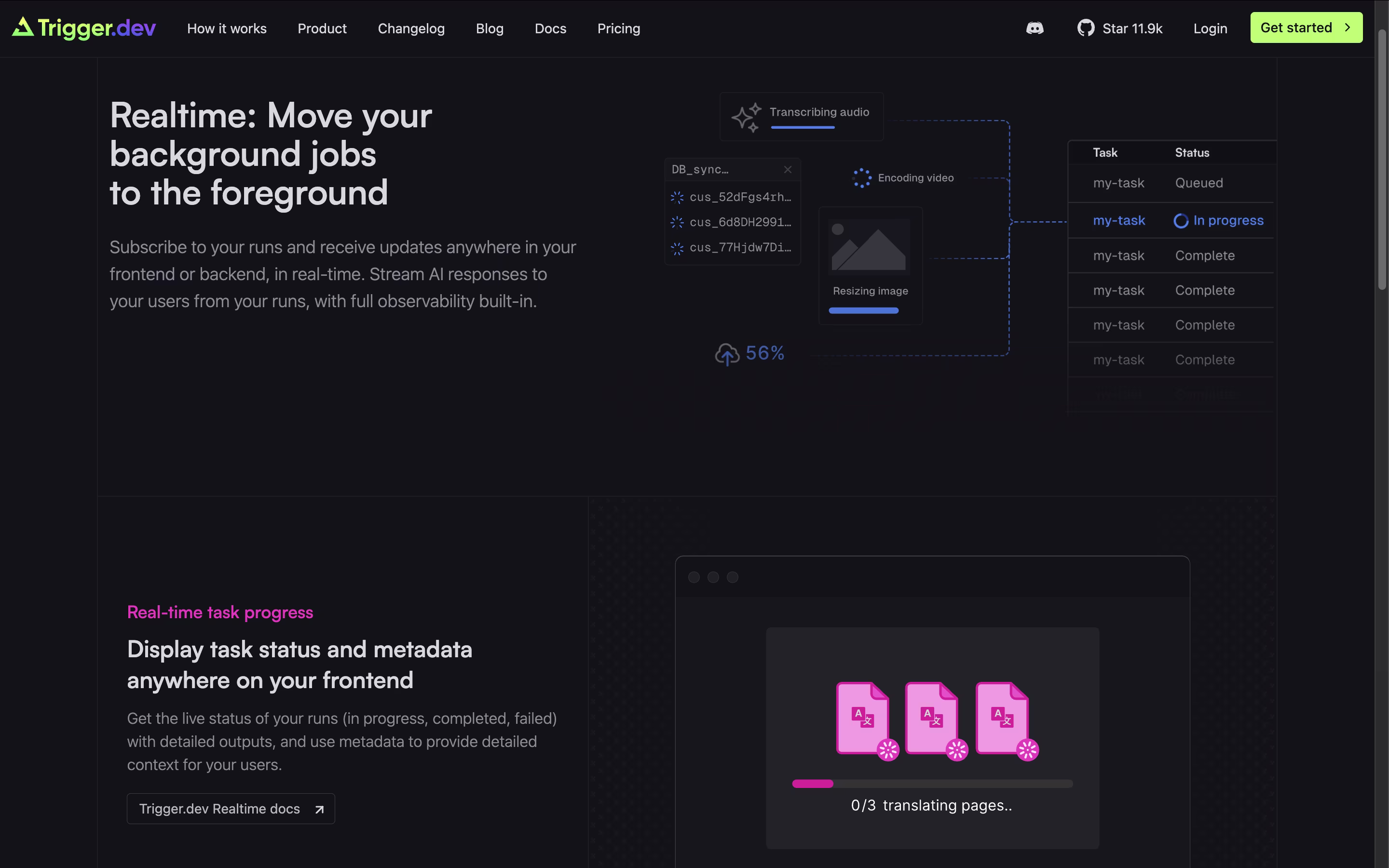Click cus_77Hjdw7Di… row text
Image resolution: width=1389 pixels, height=868 pixels.
(x=740, y=247)
